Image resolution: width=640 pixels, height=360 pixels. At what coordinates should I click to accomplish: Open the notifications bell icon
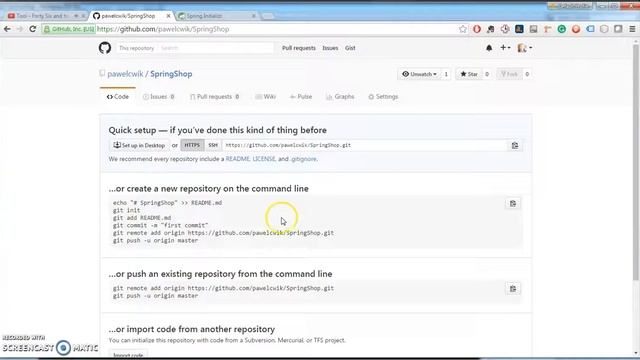489,48
